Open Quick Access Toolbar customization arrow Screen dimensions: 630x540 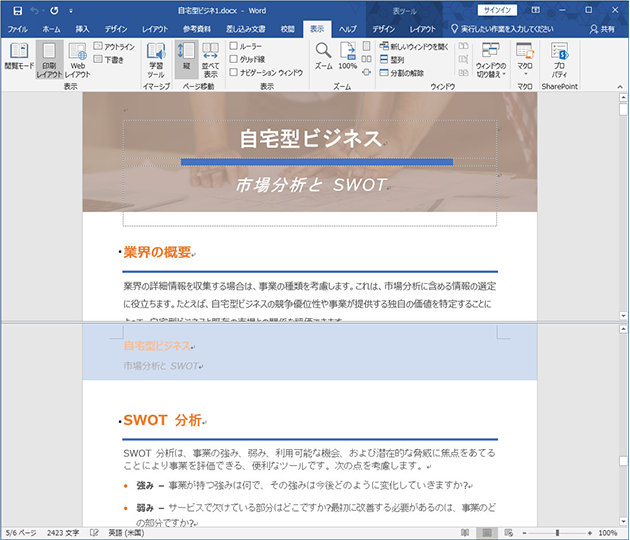(71, 11)
